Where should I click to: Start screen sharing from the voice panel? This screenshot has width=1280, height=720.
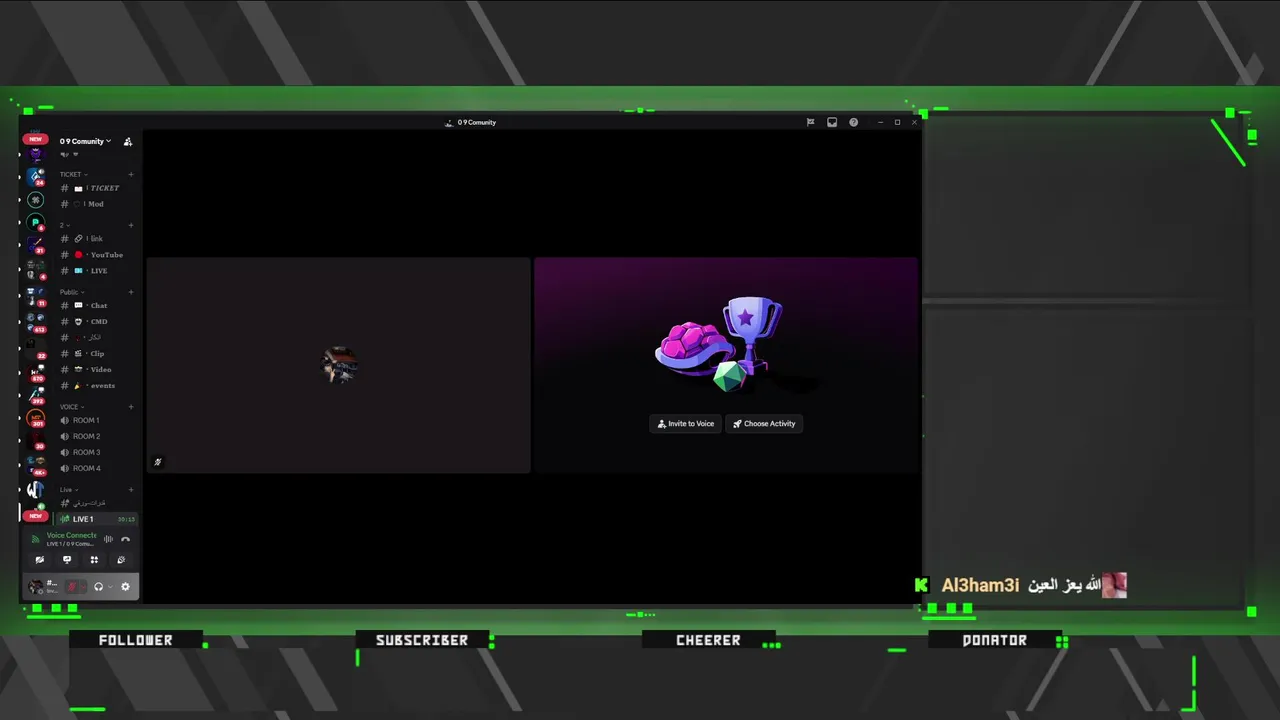click(x=67, y=560)
